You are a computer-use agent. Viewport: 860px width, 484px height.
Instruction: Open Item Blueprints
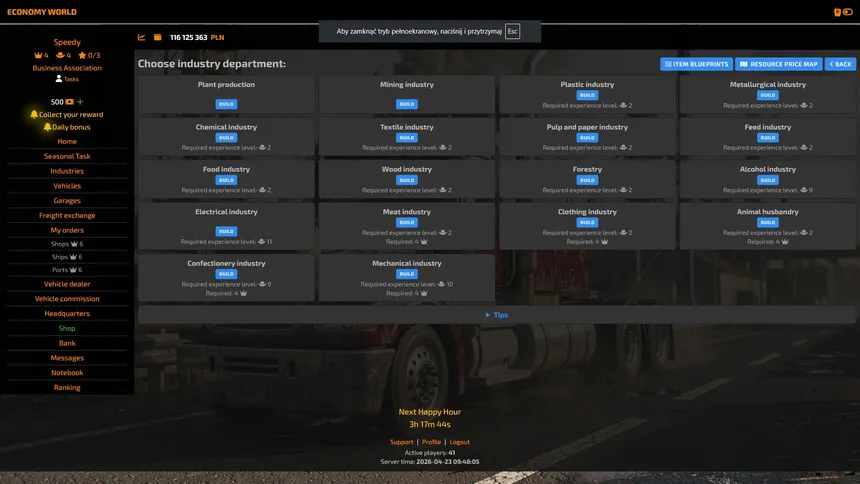point(697,64)
